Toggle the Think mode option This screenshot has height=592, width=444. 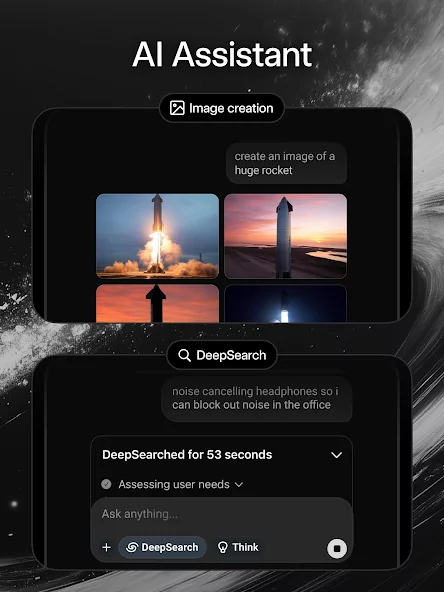click(239, 547)
